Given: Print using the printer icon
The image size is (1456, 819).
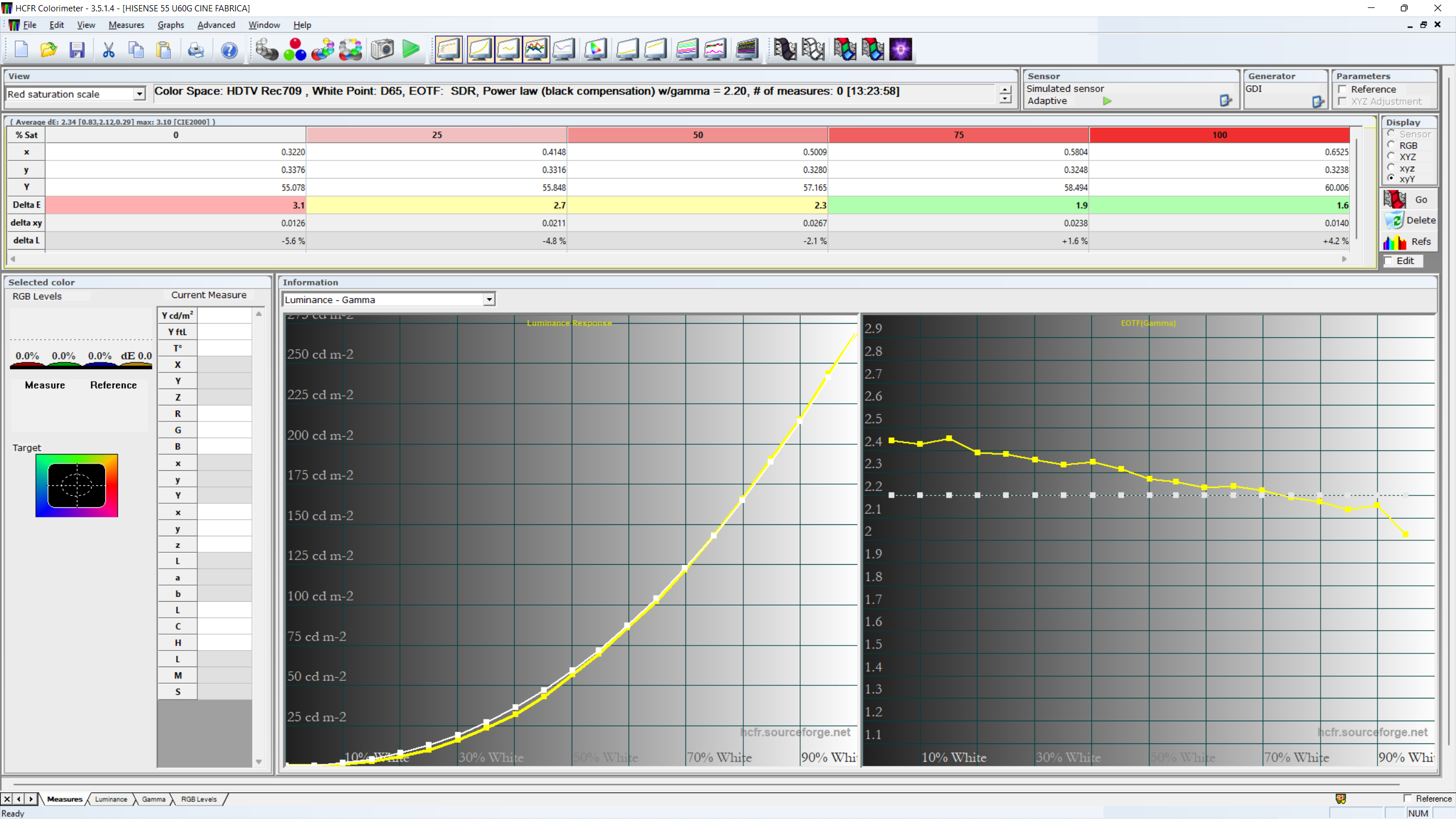Looking at the screenshot, I should pos(196,49).
